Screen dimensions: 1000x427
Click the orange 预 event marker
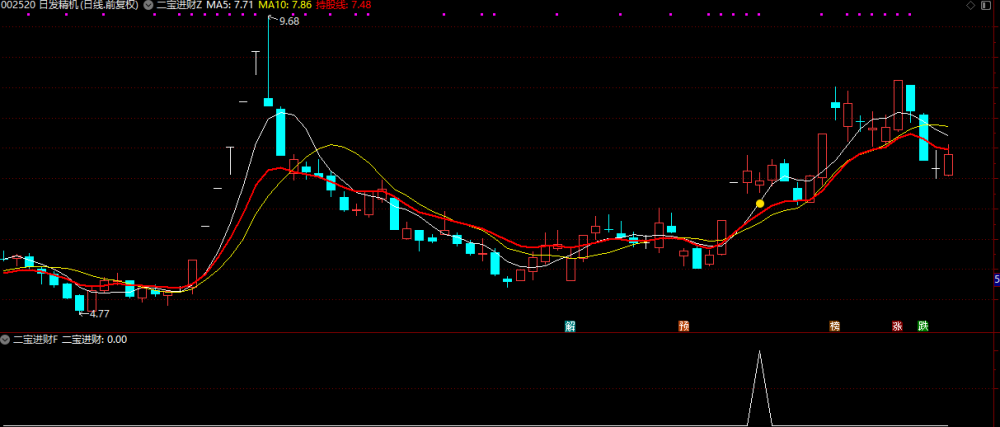click(684, 326)
